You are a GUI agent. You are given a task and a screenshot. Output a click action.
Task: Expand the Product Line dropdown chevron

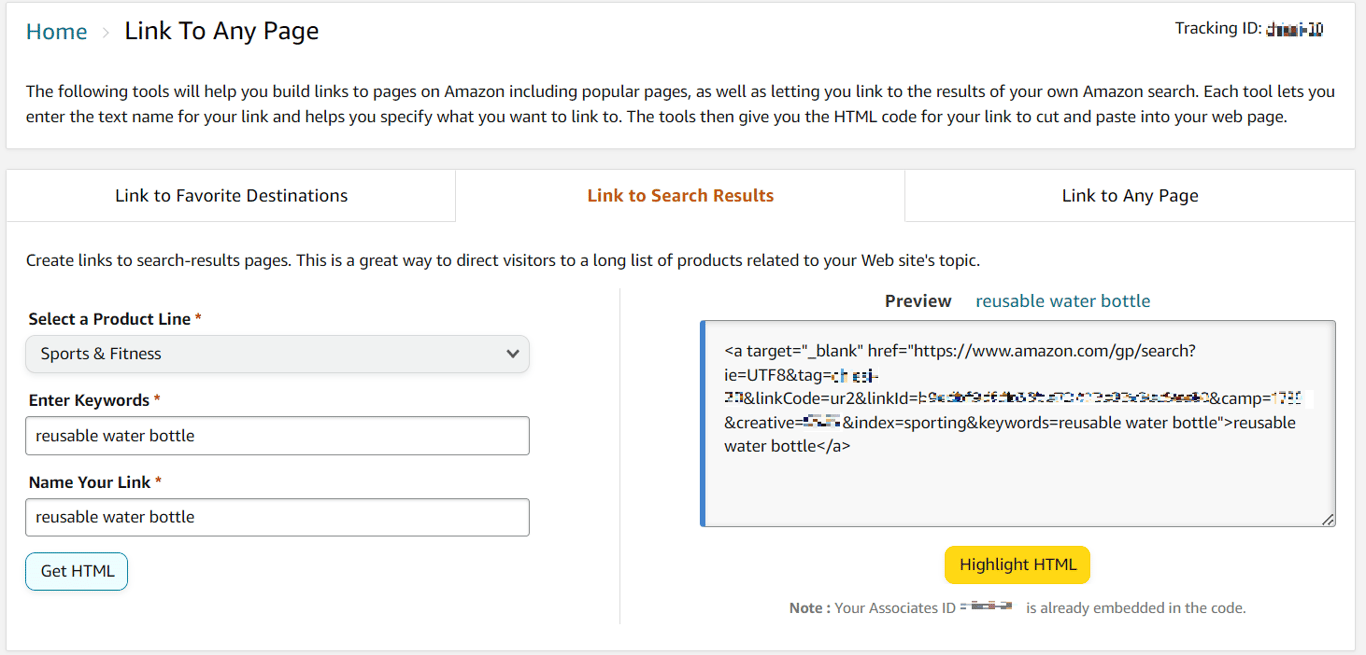click(512, 354)
